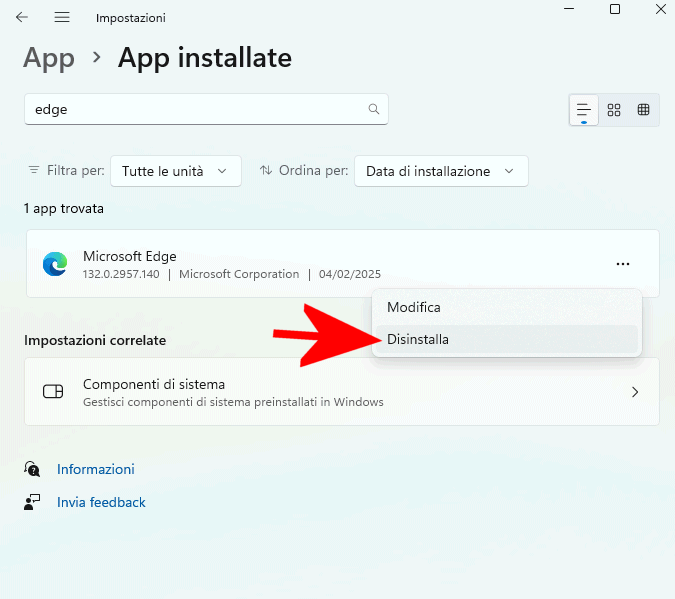Open Data di installazione sort dropdown

(x=441, y=171)
